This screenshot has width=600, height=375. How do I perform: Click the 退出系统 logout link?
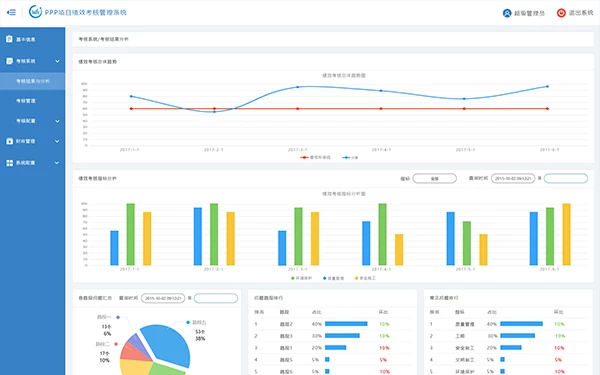click(580, 13)
